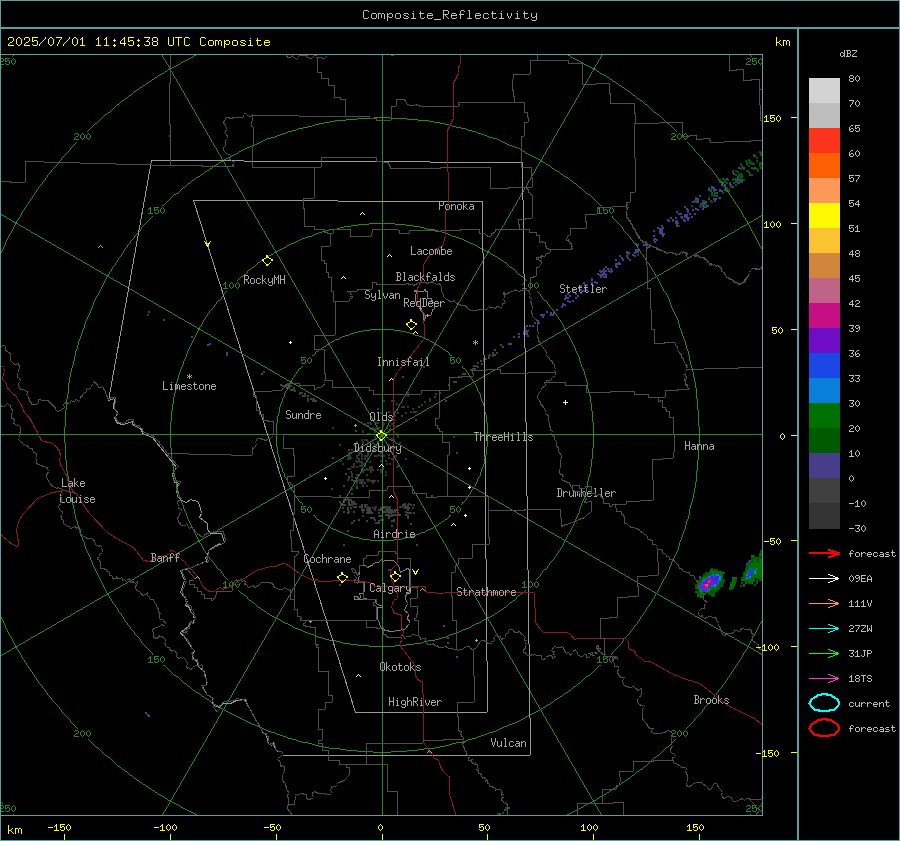This screenshot has height=841, width=900.
Task: Click the Blackfalds label
Action: point(425,277)
